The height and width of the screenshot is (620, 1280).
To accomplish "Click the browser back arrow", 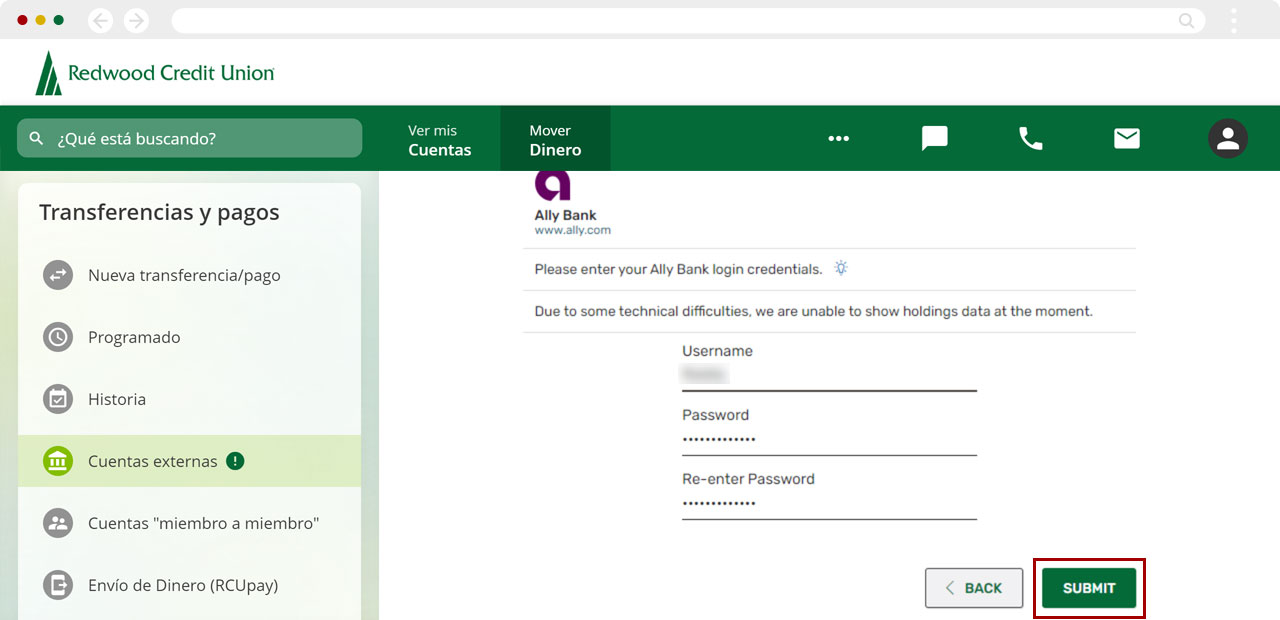I will [x=100, y=20].
